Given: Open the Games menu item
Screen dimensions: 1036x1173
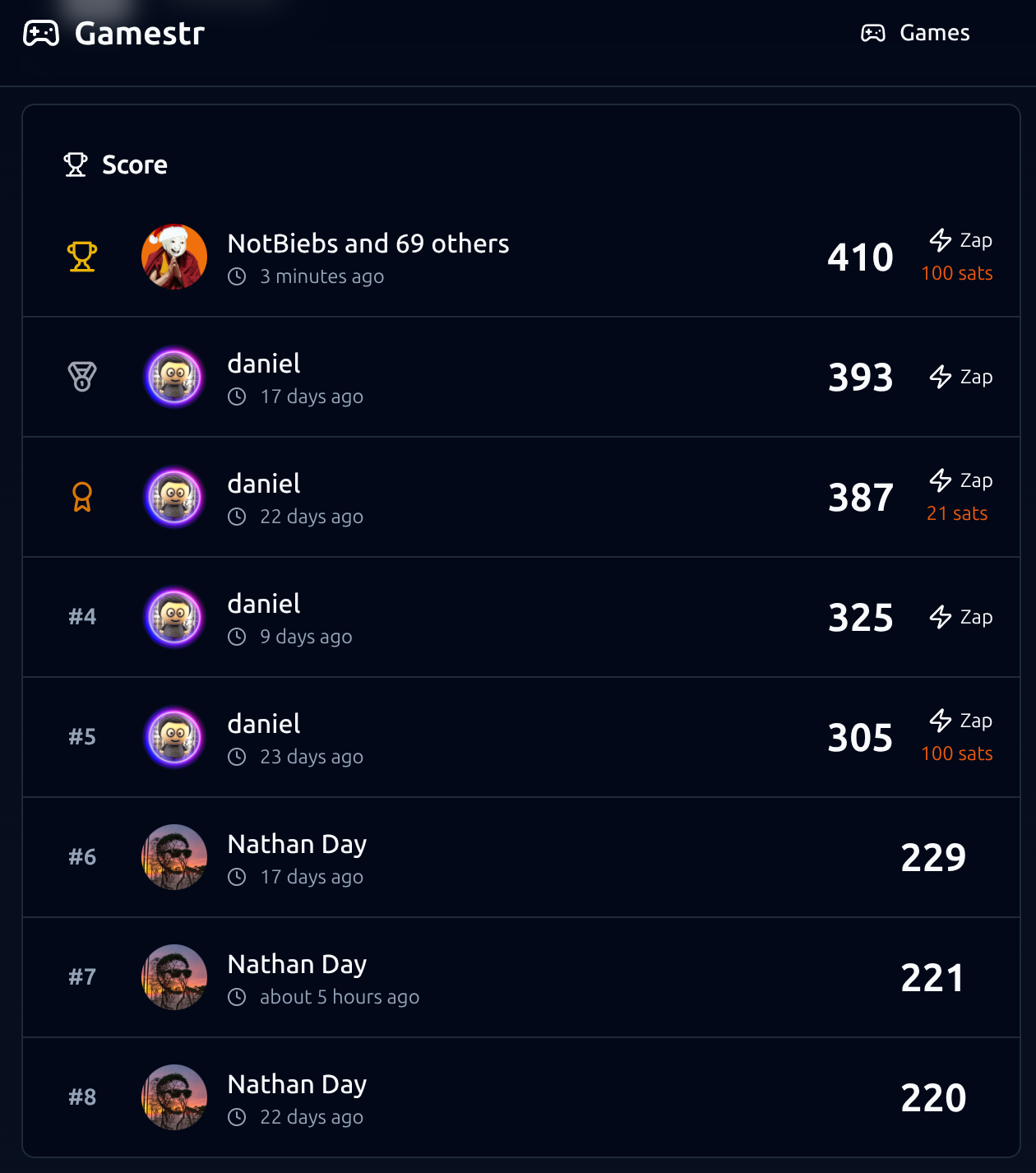Looking at the screenshot, I should point(915,33).
